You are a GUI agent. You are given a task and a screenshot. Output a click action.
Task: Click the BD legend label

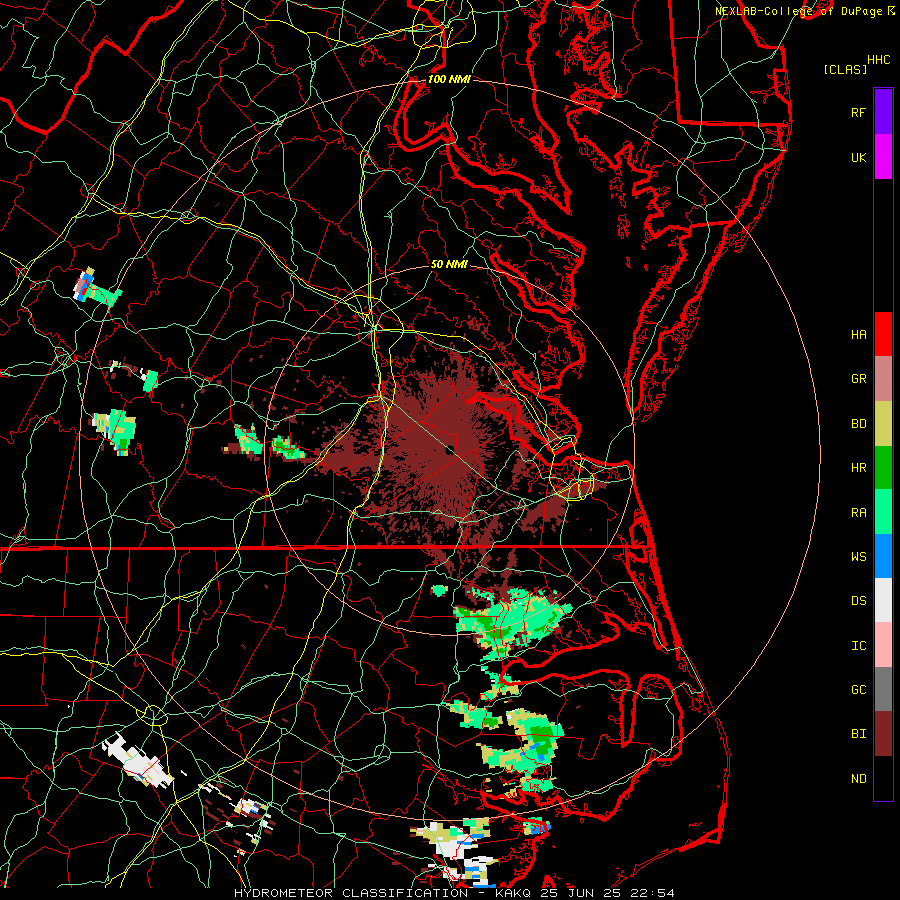(858, 424)
